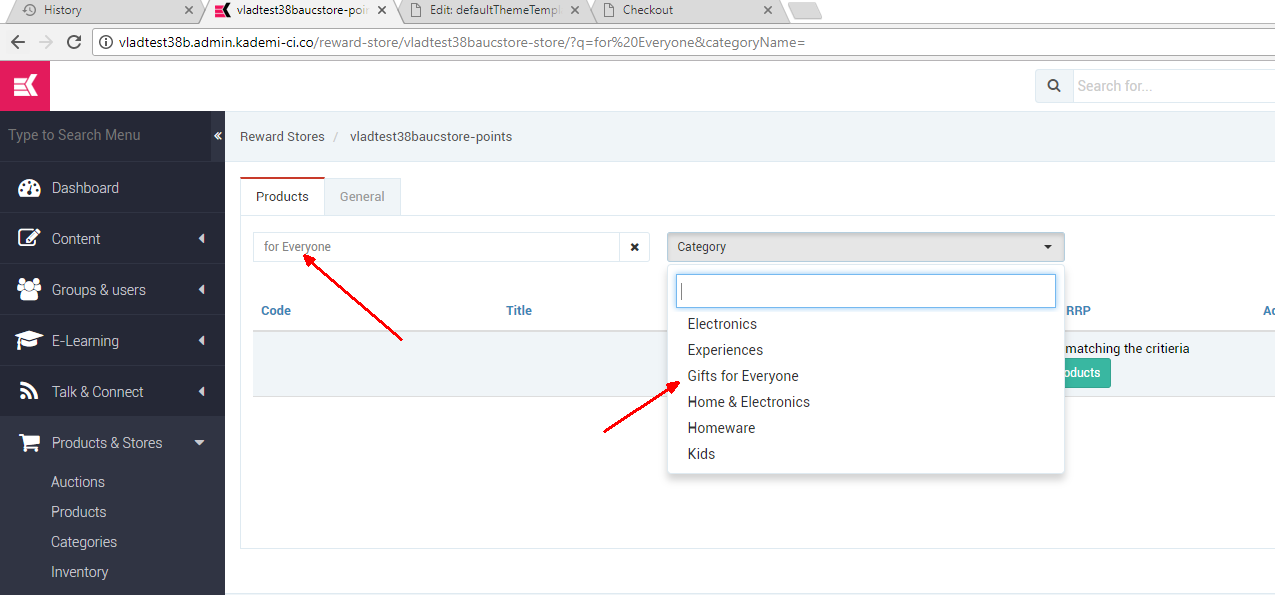
Task: Close the Edit: defaultThemeTemplate tab
Action: click(575, 10)
